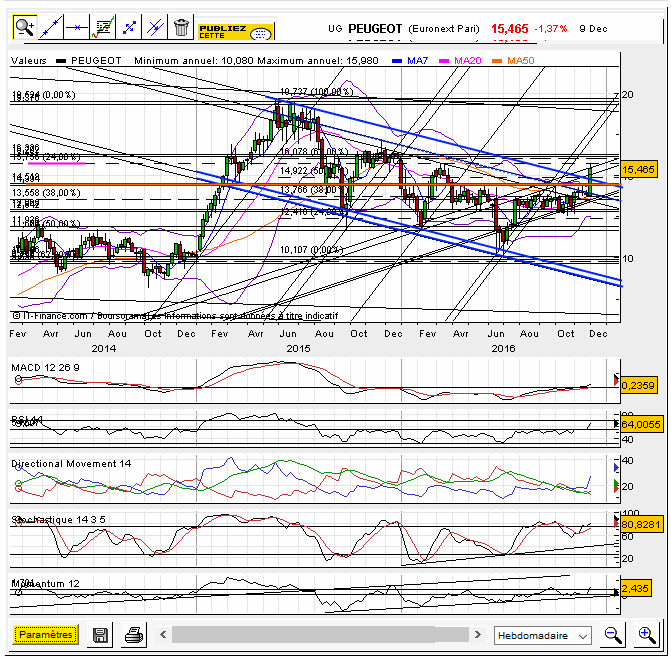
Task: Click the Publiez cette analyse button
Action: pyautogui.click(x=235, y=32)
